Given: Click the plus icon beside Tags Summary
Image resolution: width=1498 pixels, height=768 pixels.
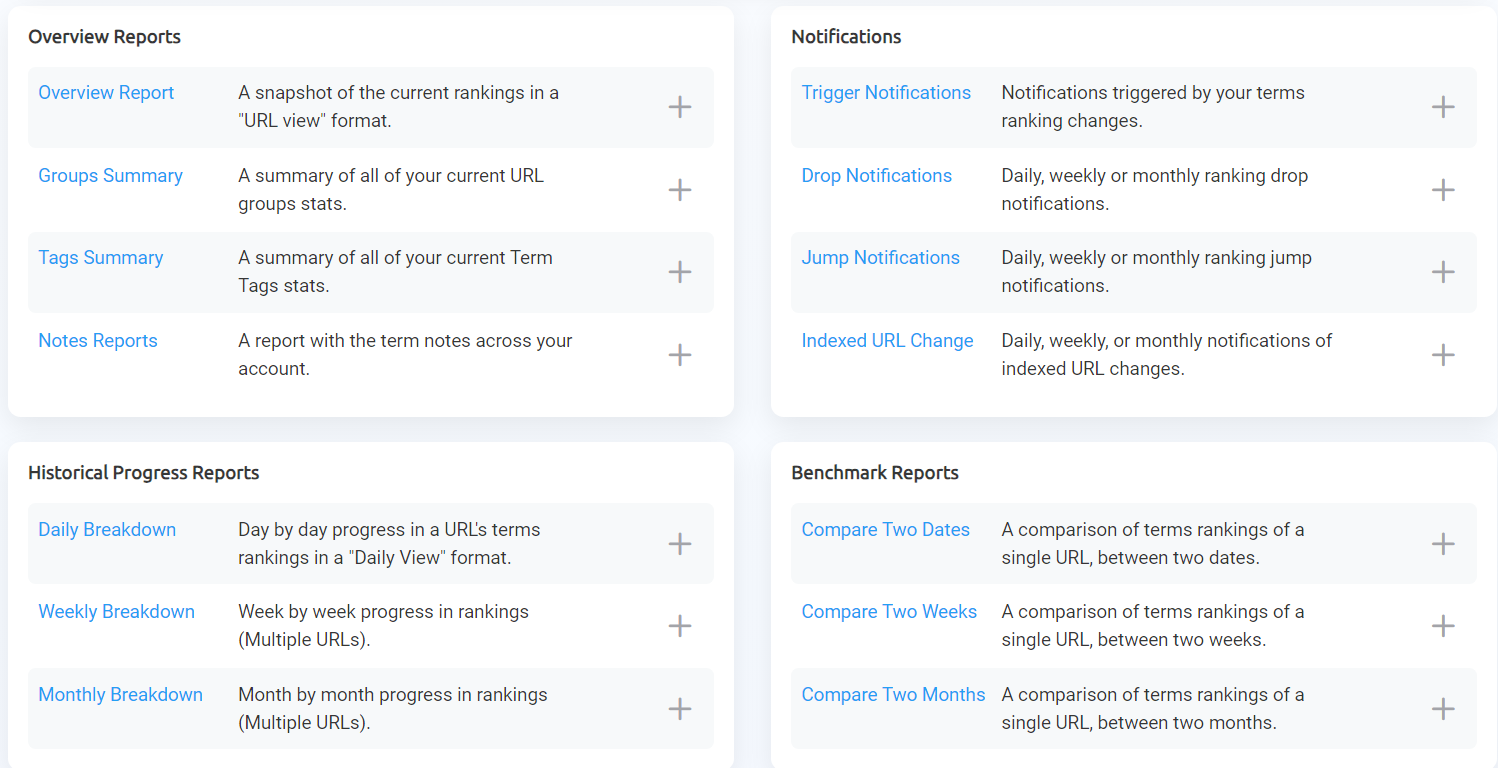Looking at the screenshot, I should tap(680, 272).
